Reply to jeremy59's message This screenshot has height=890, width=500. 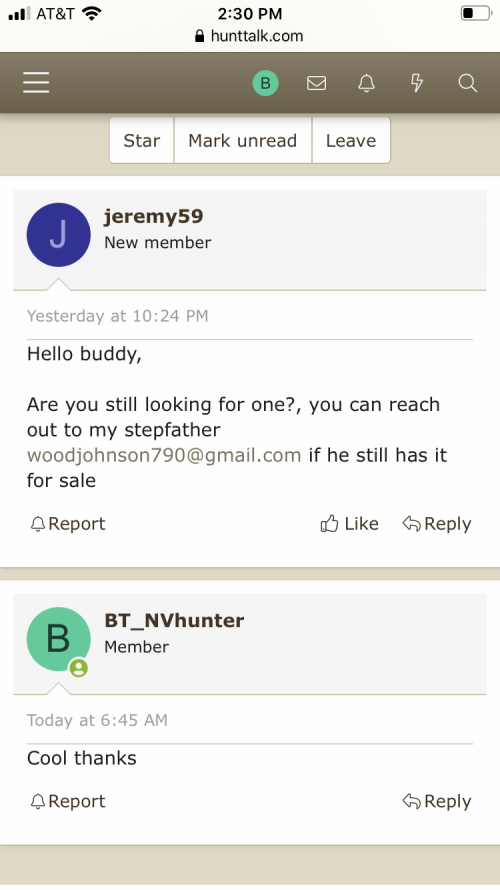tap(437, 523)
